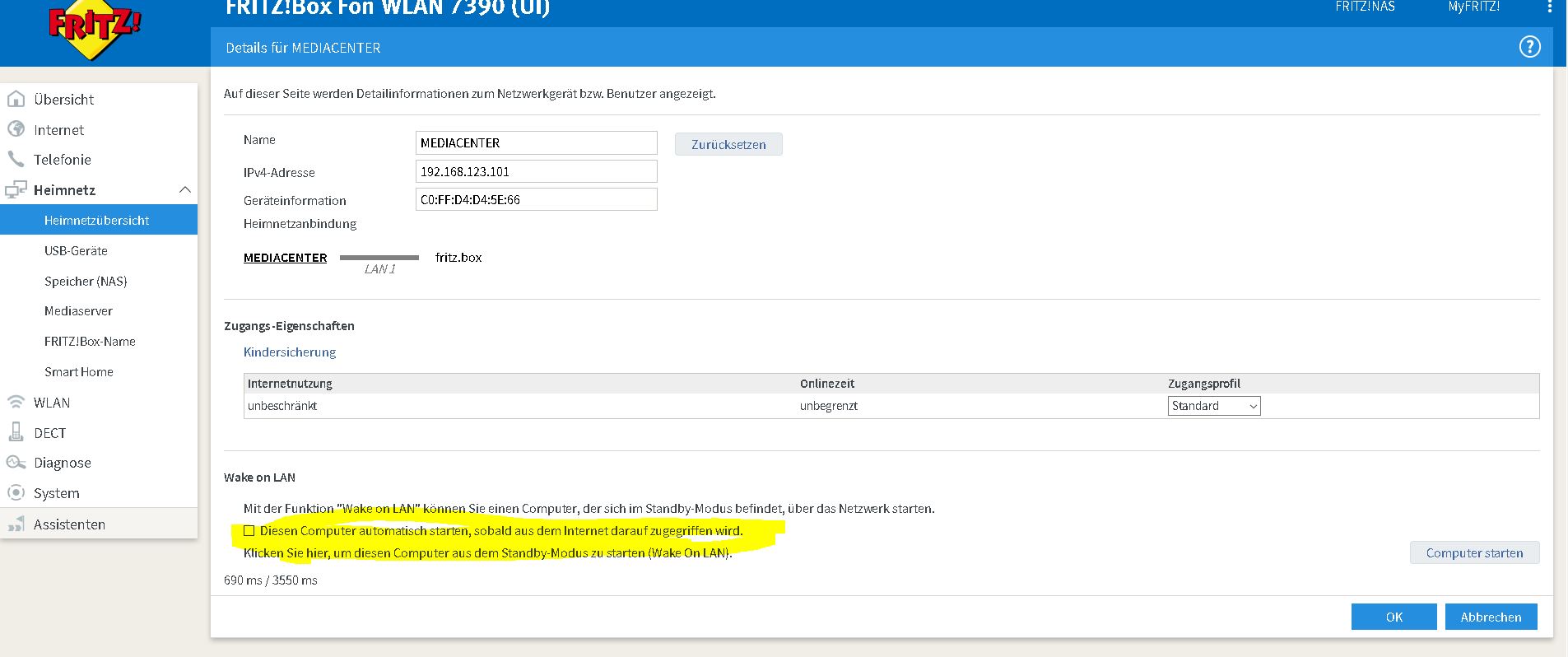Open MyFRITZ! in the header
The height and width of the screenshot is (657, 1568).
tap(1473, 7)
